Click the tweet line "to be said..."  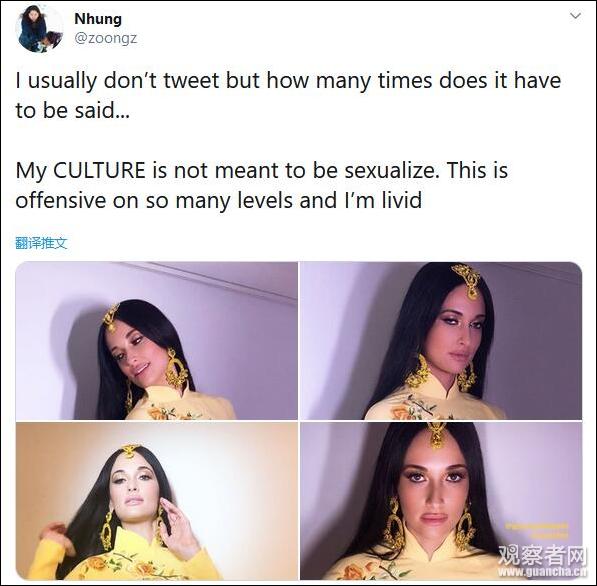point(73,110)
